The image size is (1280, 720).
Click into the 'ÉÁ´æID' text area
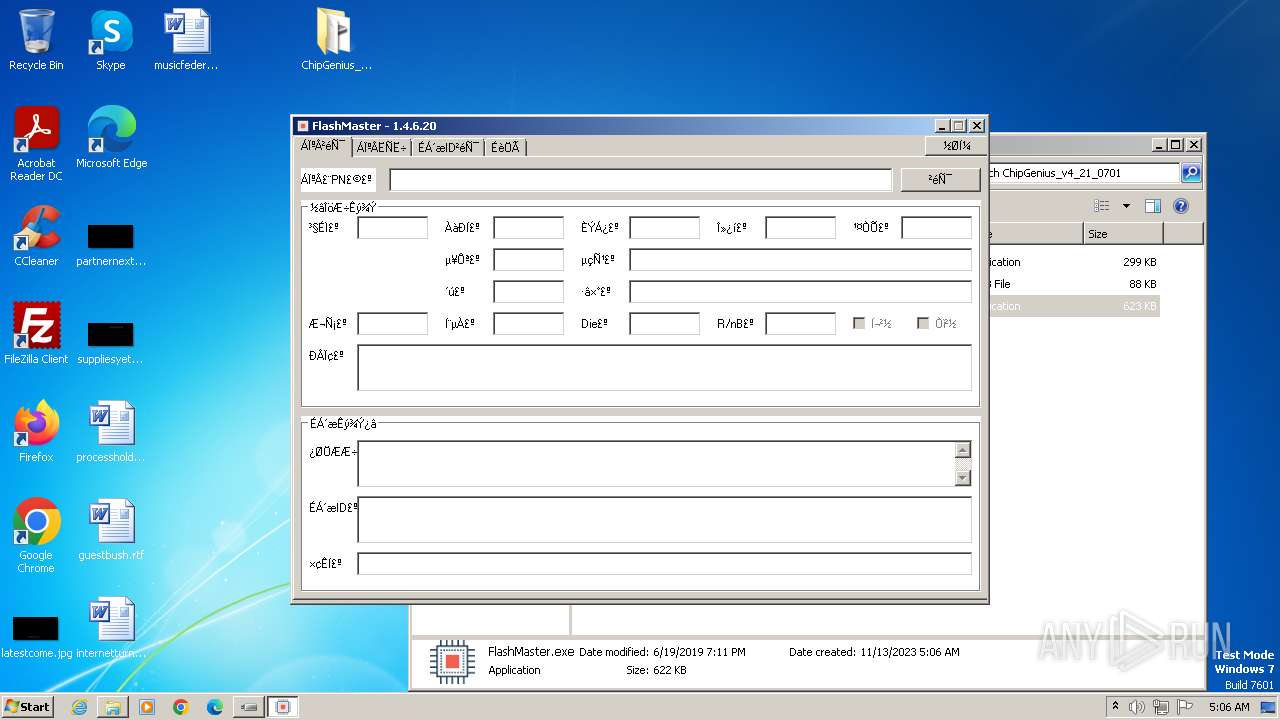(664, 520)
